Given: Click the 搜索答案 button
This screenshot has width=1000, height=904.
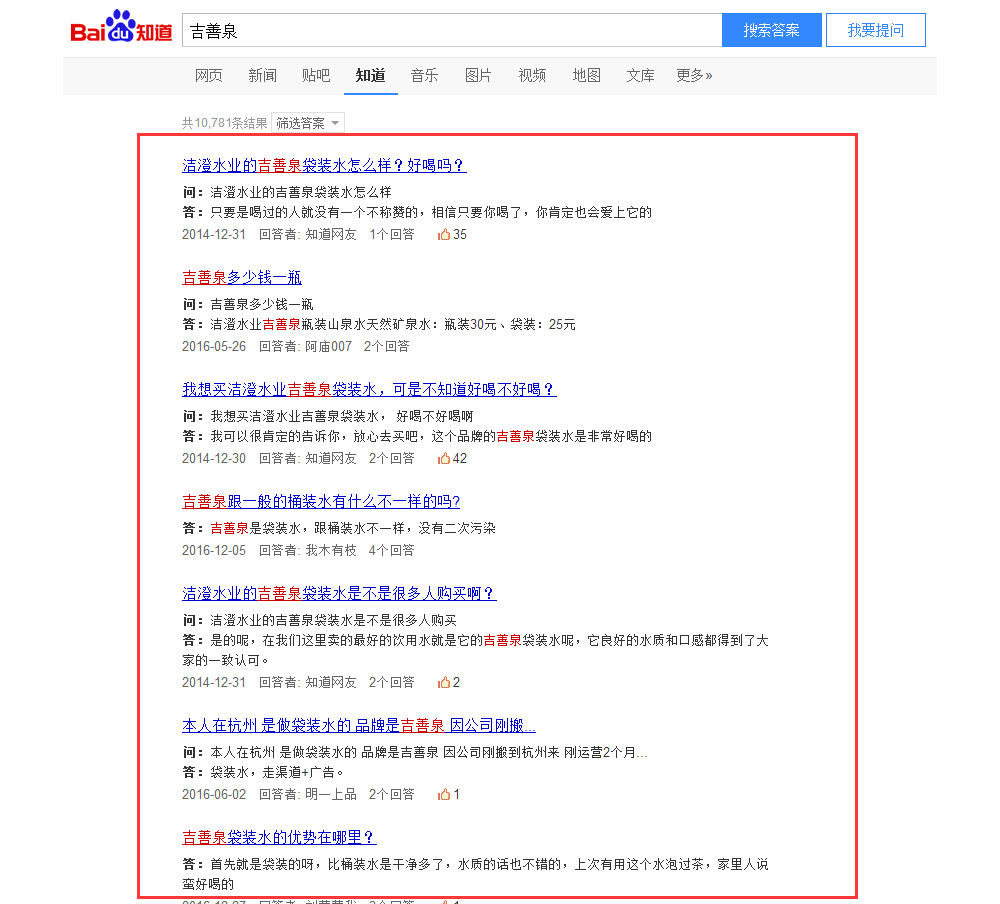Looking at the screenshot, I should [772, 30].
